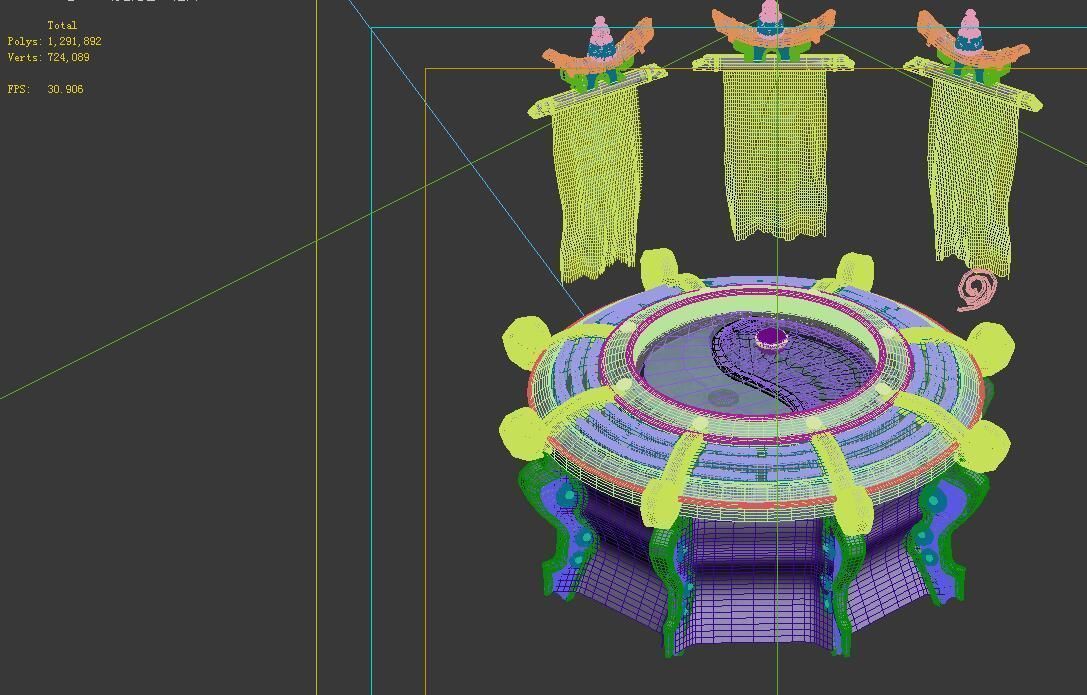This screenshot has width=1087, height=695.
Task: Click the Polys count 1,291,892
Action: [x=74, y=42]
